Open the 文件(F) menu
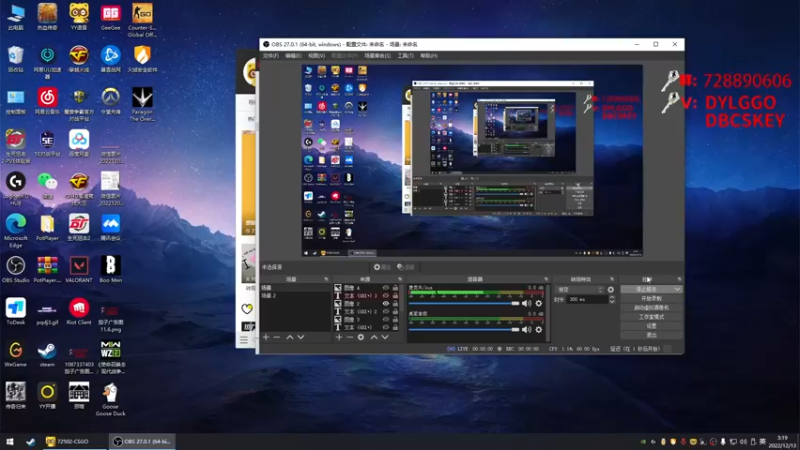 [271, 56]
